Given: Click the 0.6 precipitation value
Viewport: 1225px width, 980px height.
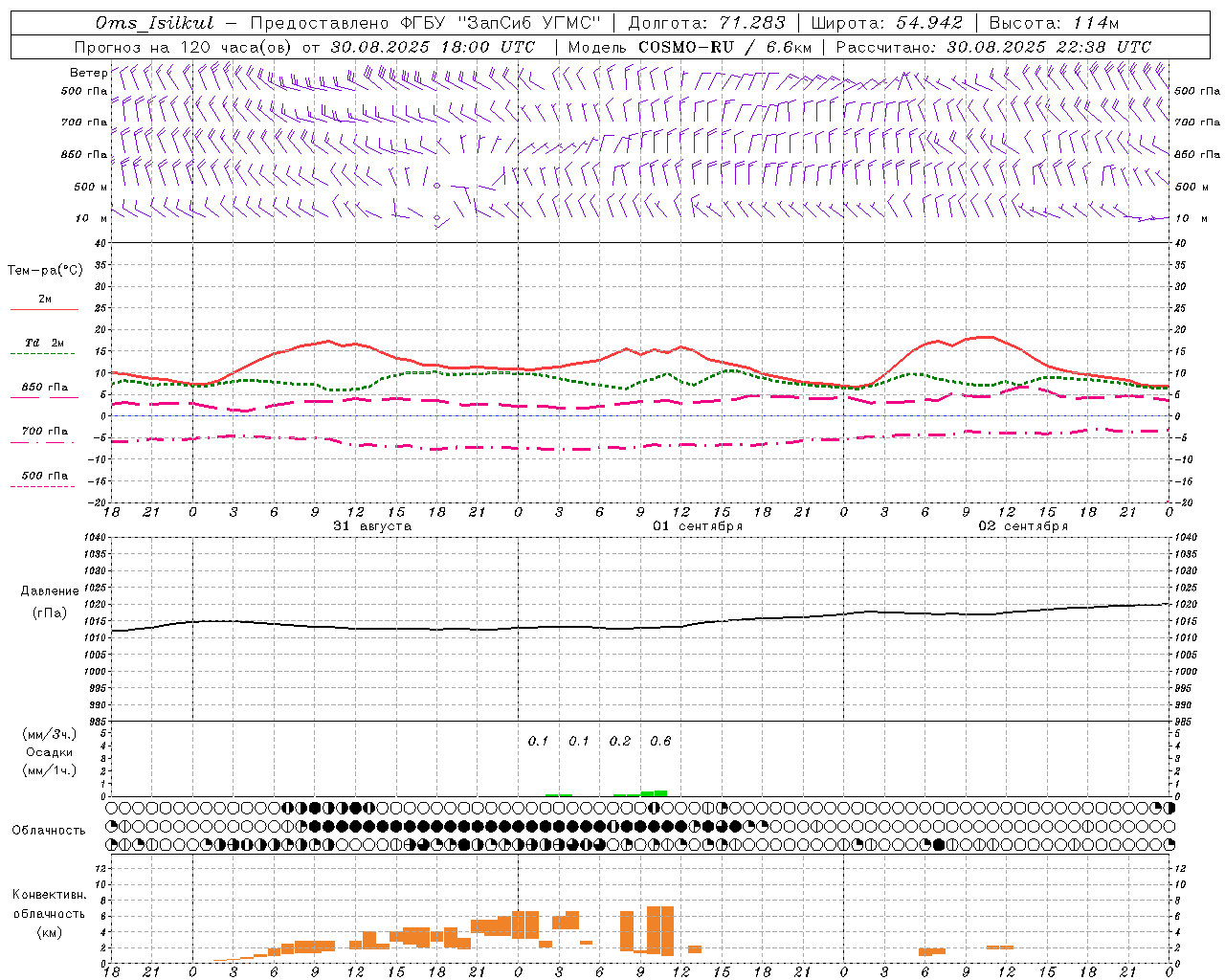Looking at the screenshot, I should point(660,742).
